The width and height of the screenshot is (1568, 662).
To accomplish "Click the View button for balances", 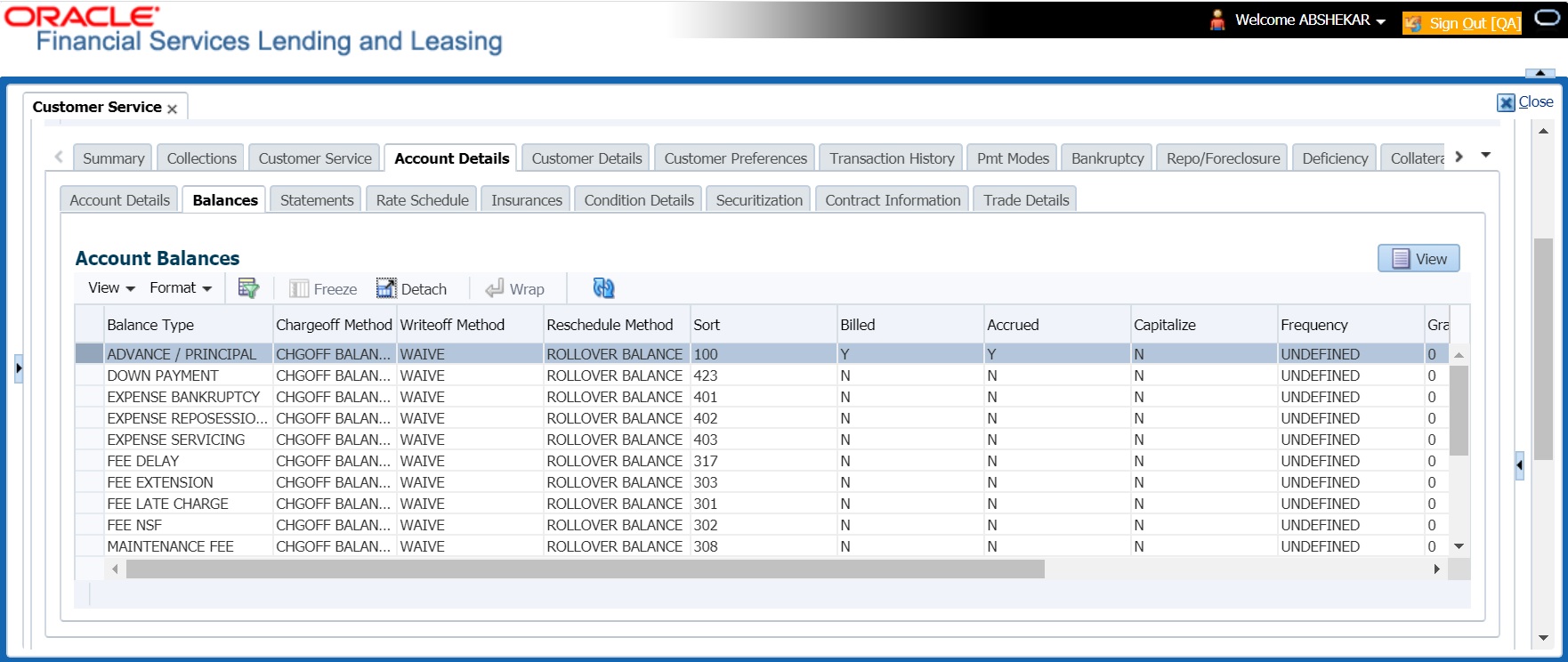I will pos(1418,259).
